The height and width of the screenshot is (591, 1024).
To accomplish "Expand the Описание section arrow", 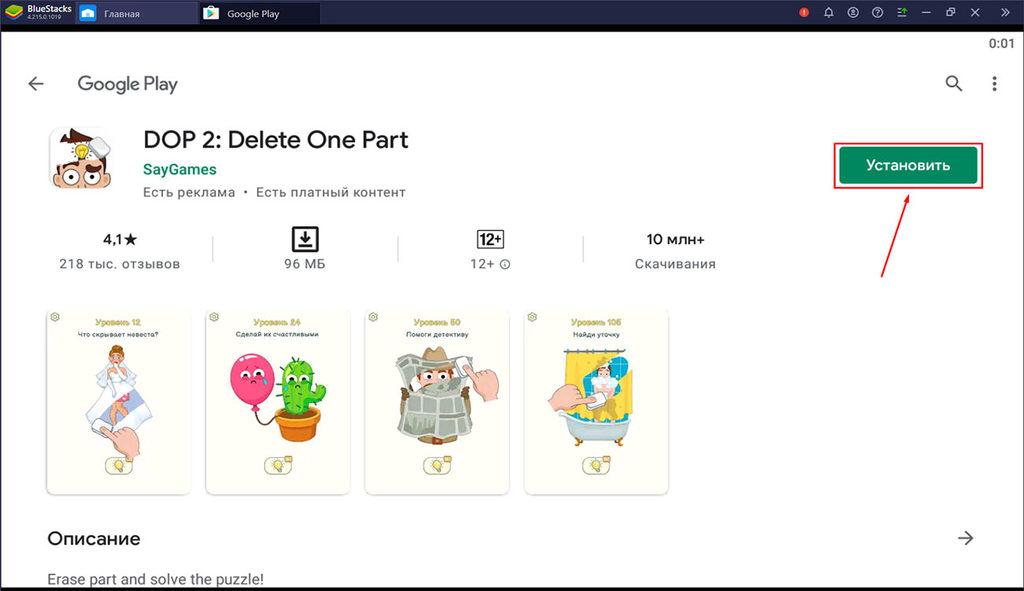I will (x=965, y=538).
